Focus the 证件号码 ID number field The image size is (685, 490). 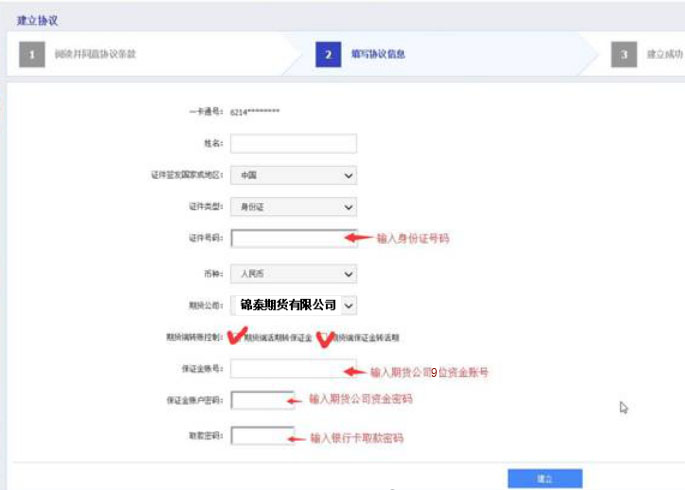(x=294, y=238)
